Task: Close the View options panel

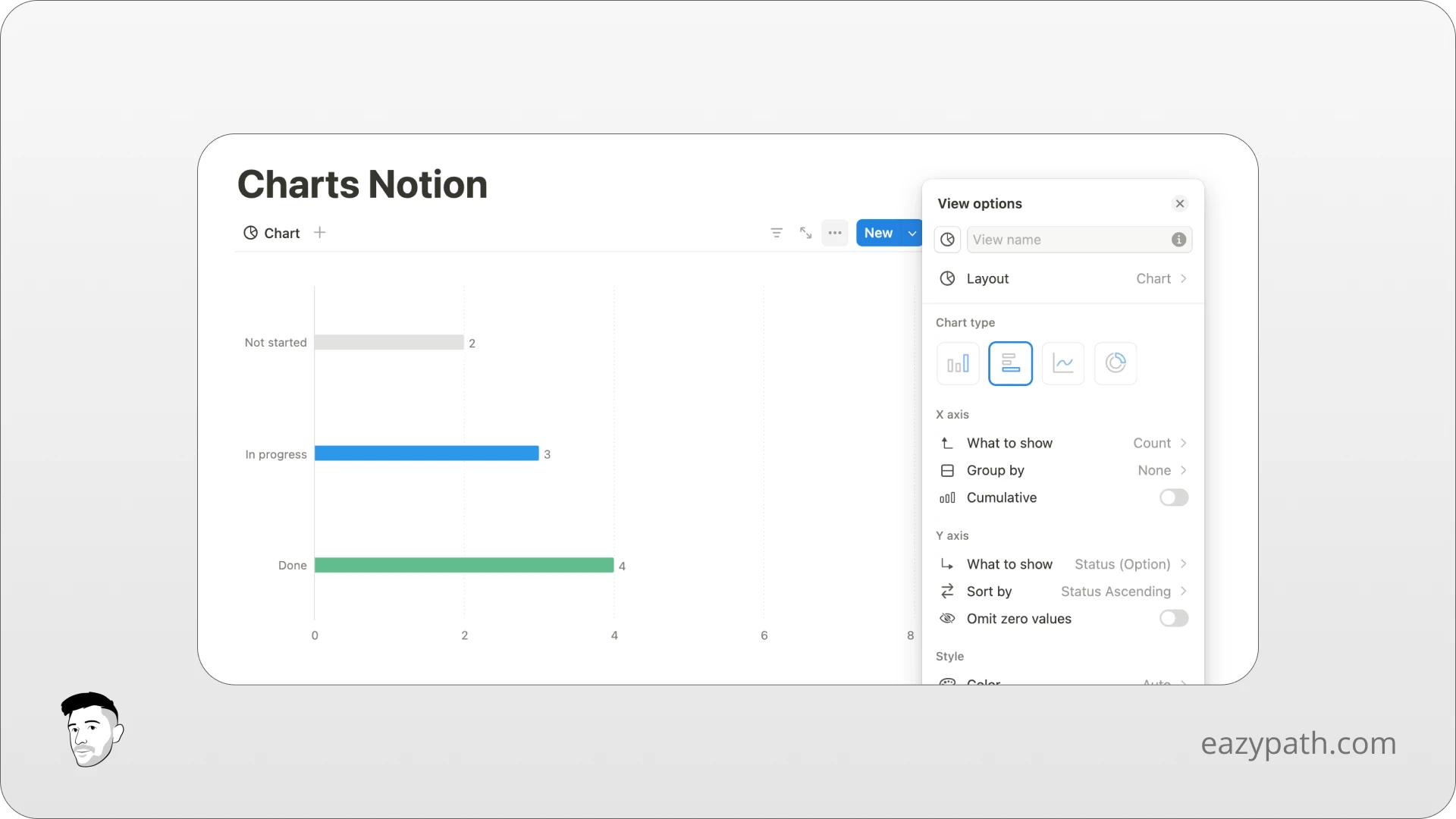Action: [x=1180, y=204]
